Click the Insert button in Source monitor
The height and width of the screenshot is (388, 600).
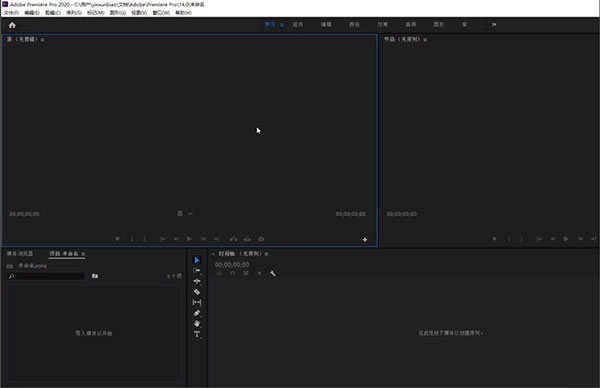click(233, 239)
